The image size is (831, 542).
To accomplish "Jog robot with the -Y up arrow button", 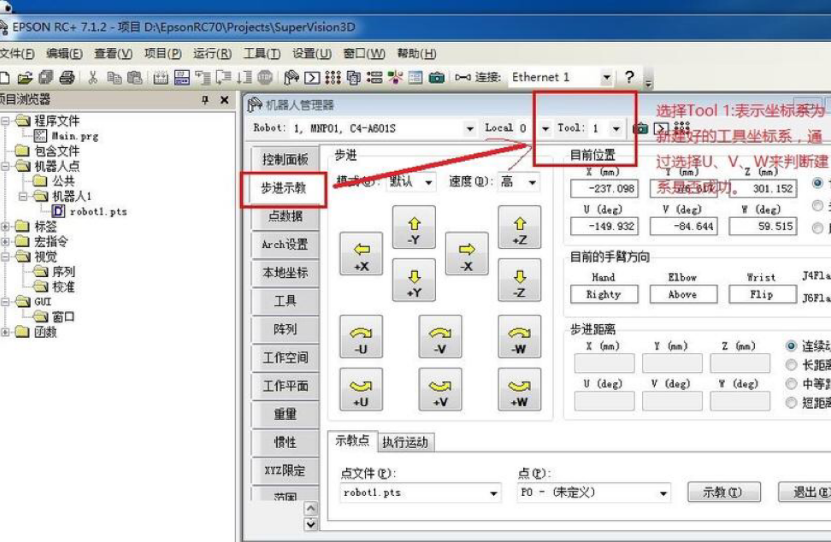I will point(414,228).
